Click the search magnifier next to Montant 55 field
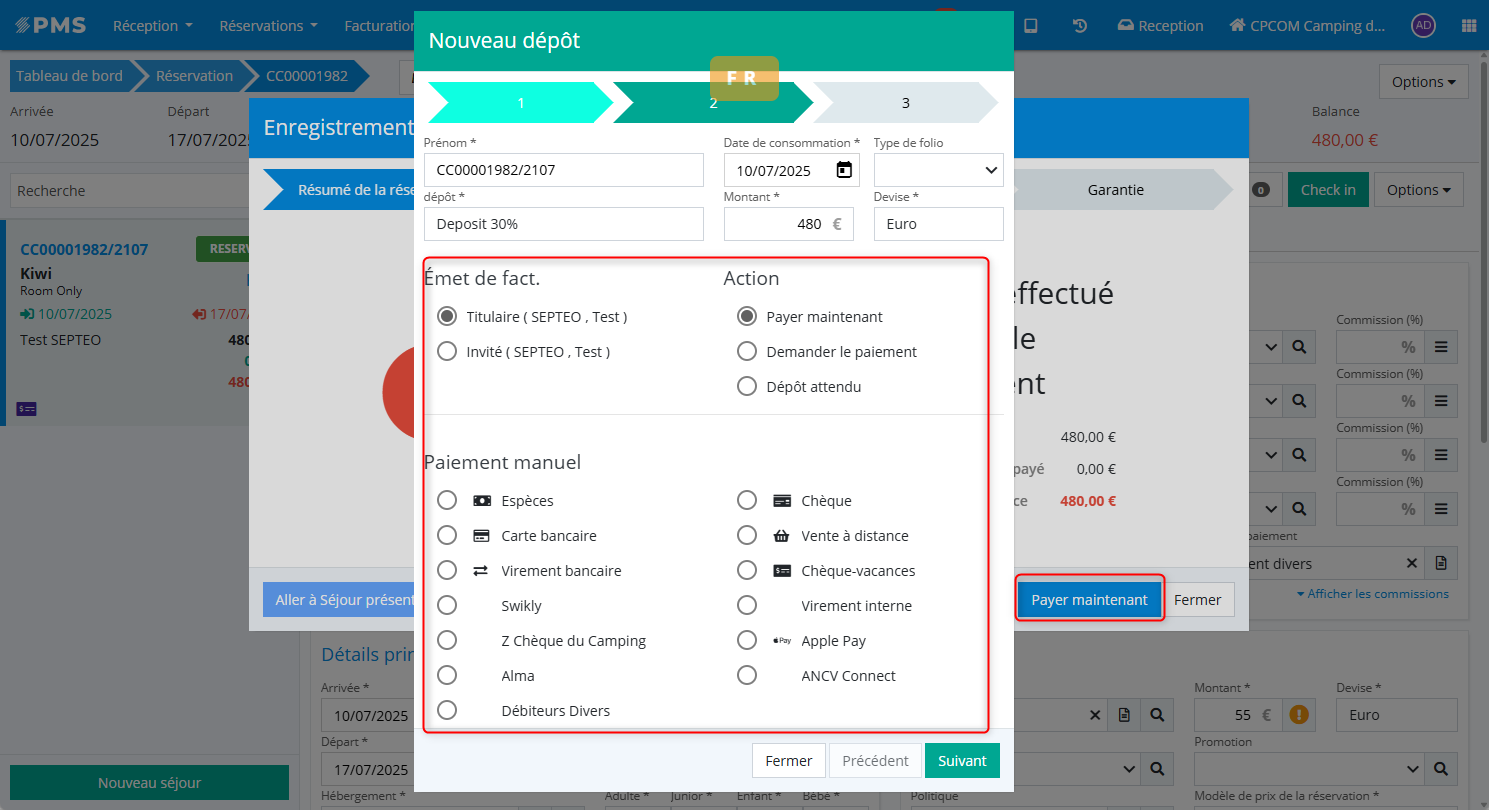Viewport: 1489px width, 810px height. [1157, 715]
